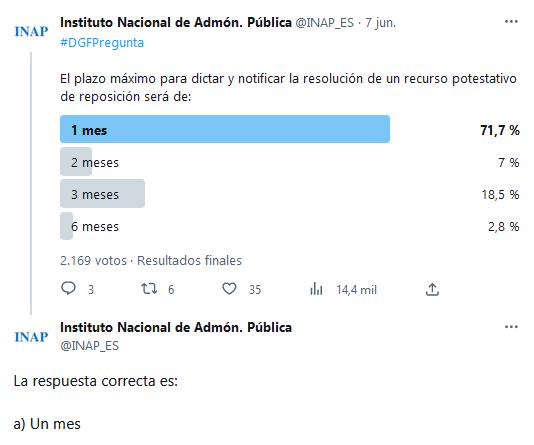Open the #DGFPregunta hashtag link
This screenshot has height=445, width=534.
(102, 43)
